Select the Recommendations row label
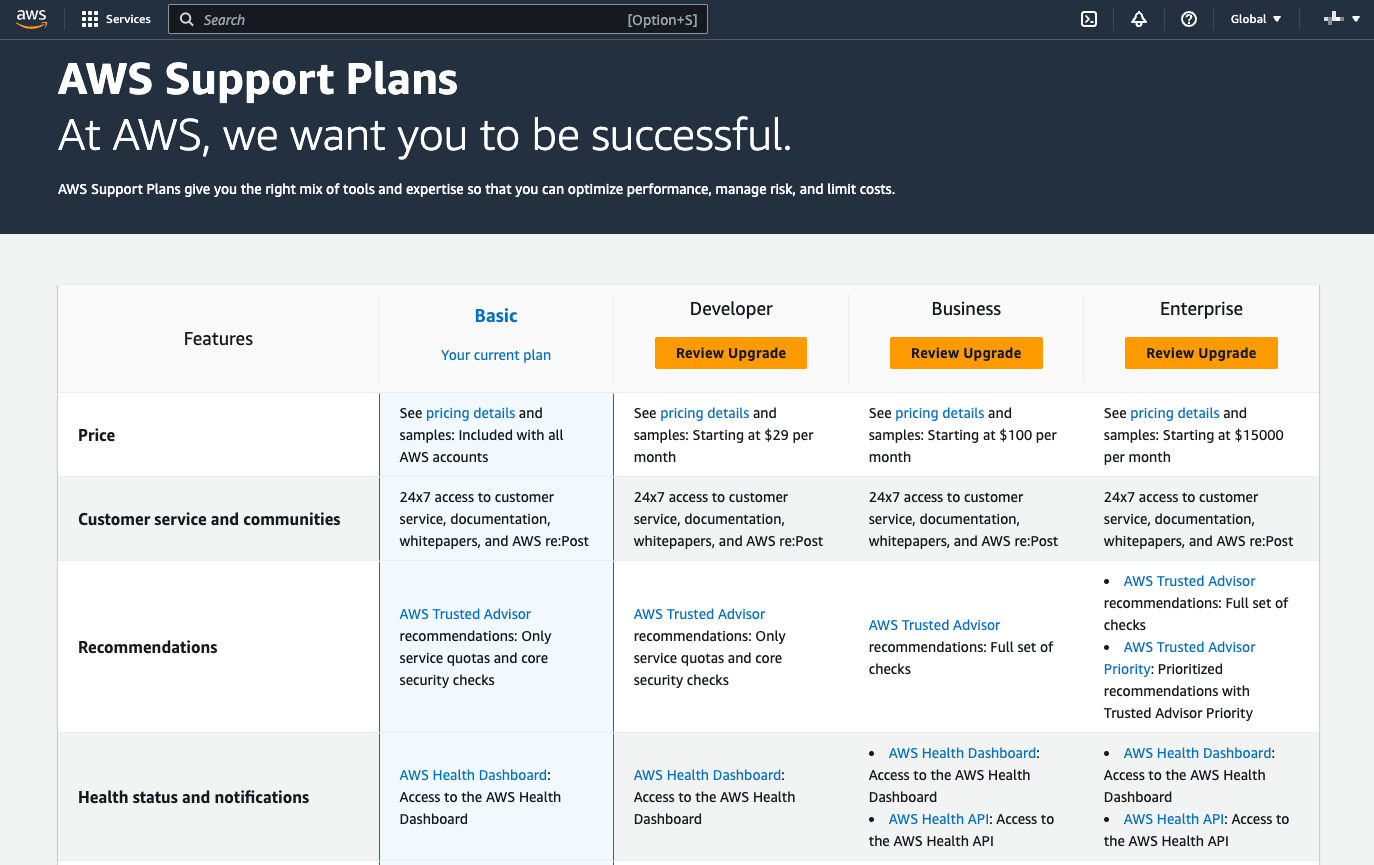Viewport: 1374px width, 865px height. (x=147, y=647)
